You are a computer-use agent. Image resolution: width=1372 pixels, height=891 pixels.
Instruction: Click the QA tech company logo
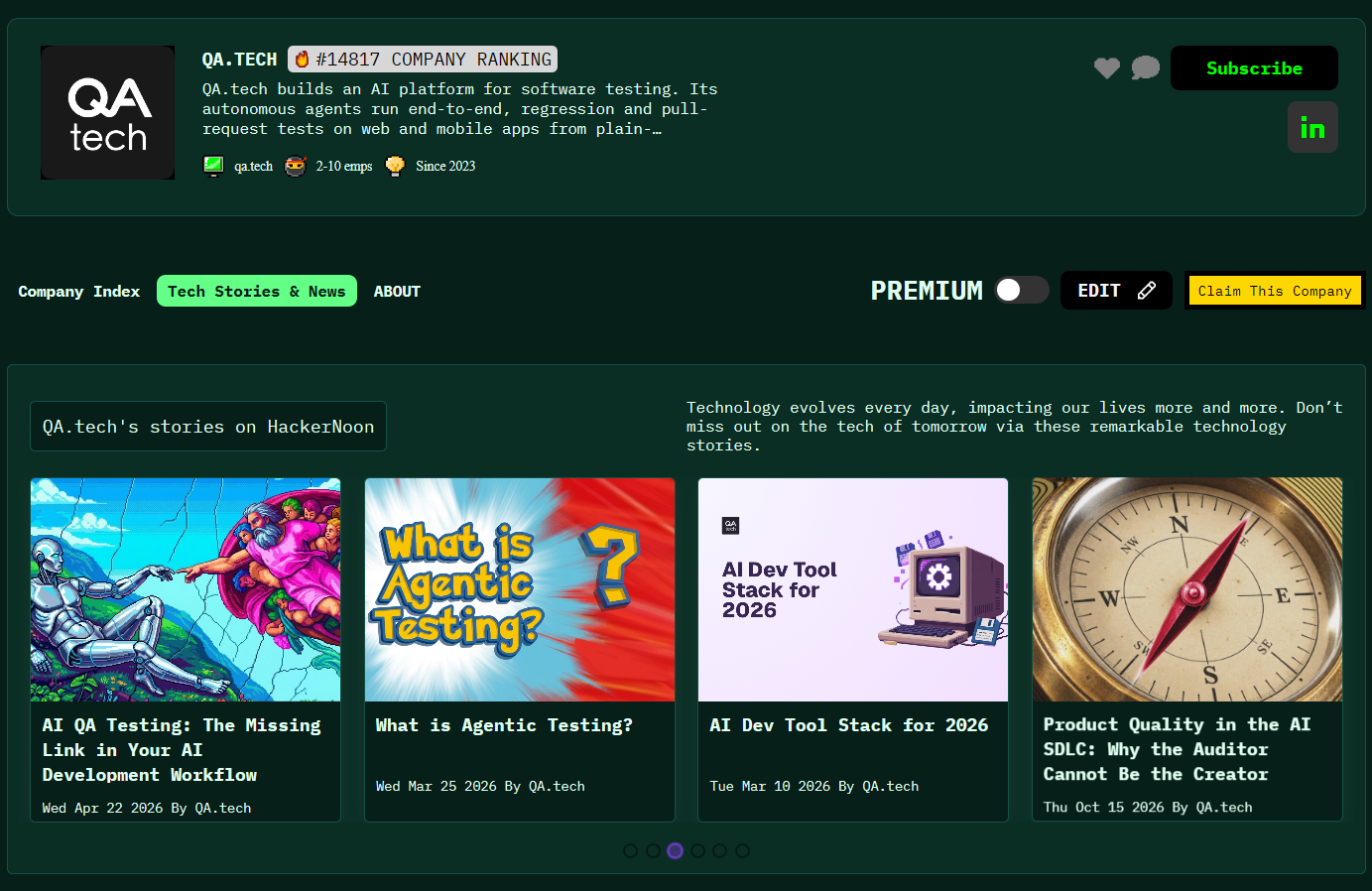(x=107, y=112)
